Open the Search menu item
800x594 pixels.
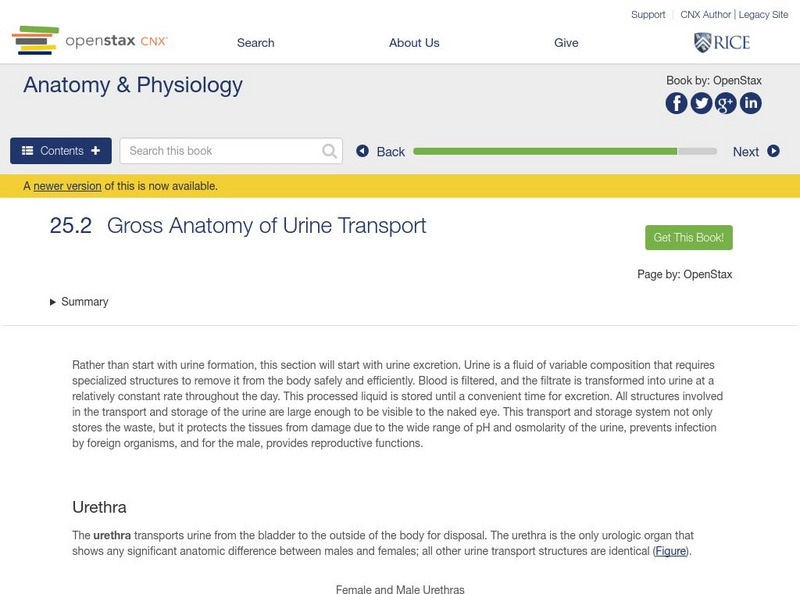[x=256, y=43]
